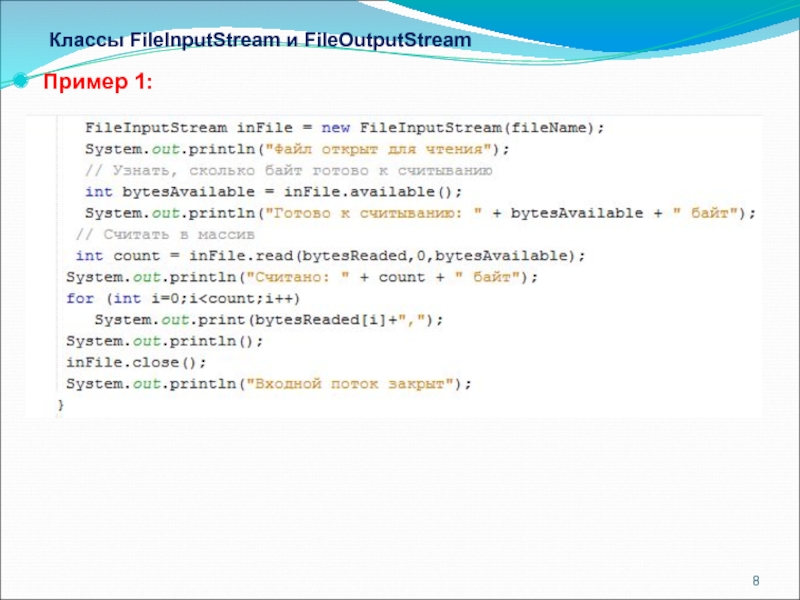The height and width of the screenshot is (600, 800).
Task: Click code line 'FileInputStream inFile = new FileInputStream(fileName);'
Action: pos(344,128)
